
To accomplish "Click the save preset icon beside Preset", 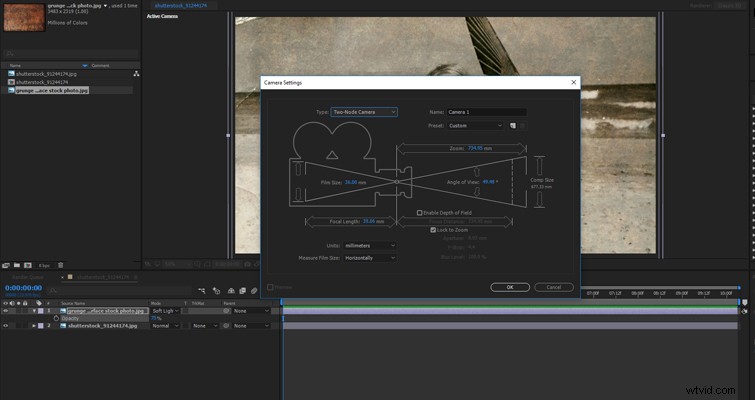I will click(x=513, y=126).
